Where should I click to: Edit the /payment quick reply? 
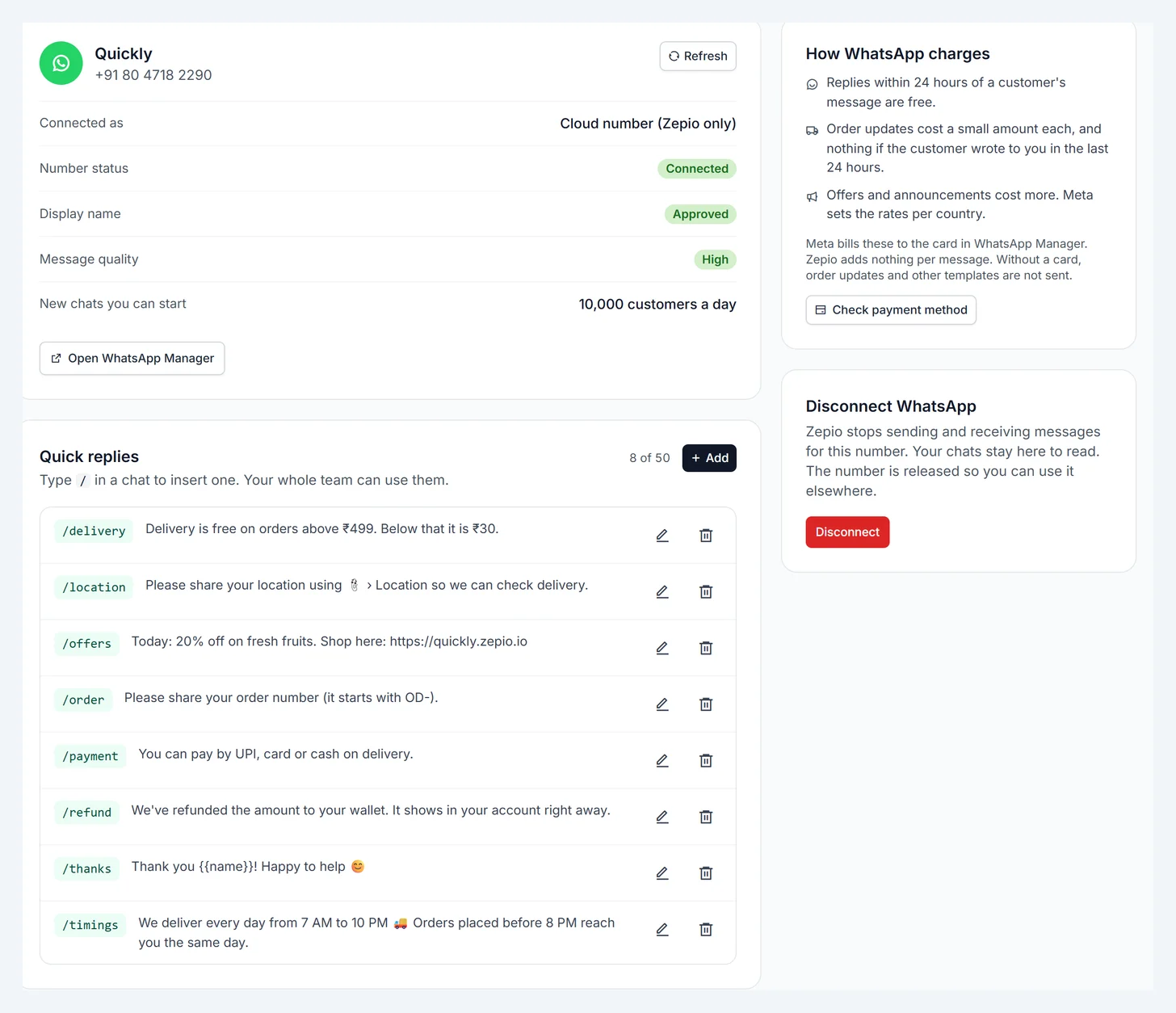pos(662,761)
